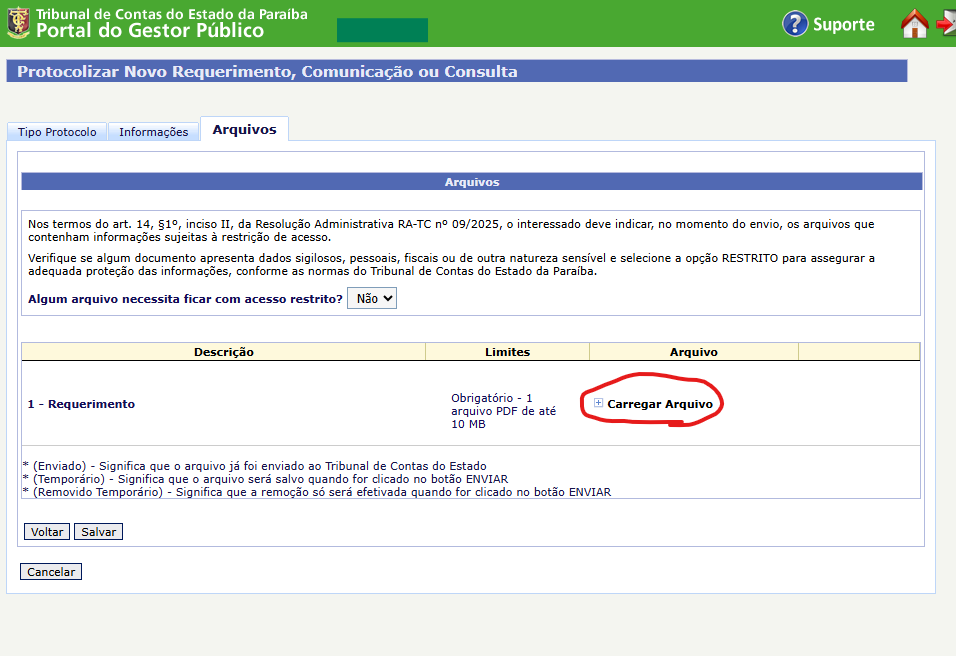The width and height of the screenshot is (956, 656).
Task: Click the 'Algum arquivo necessita ficar' question label
Action: (x=185, y=299)
